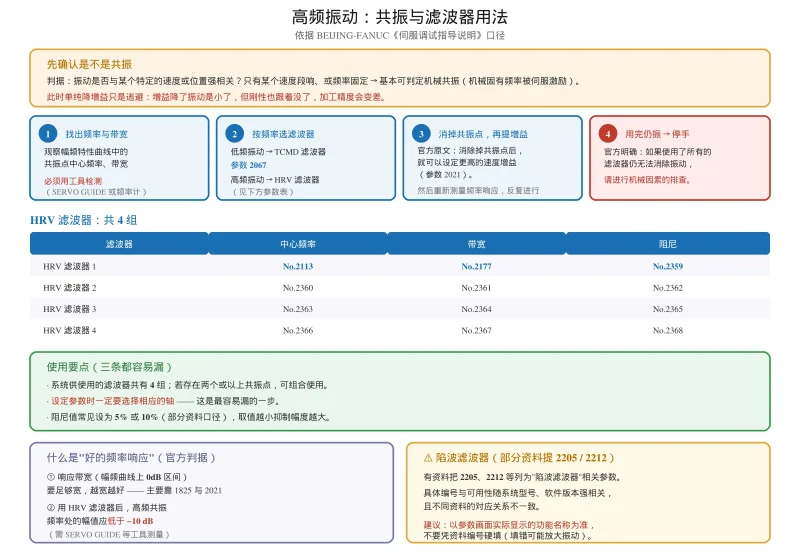
Task: Click the line 具体编号与可用性随系统型号
Action: coord(517,493)
